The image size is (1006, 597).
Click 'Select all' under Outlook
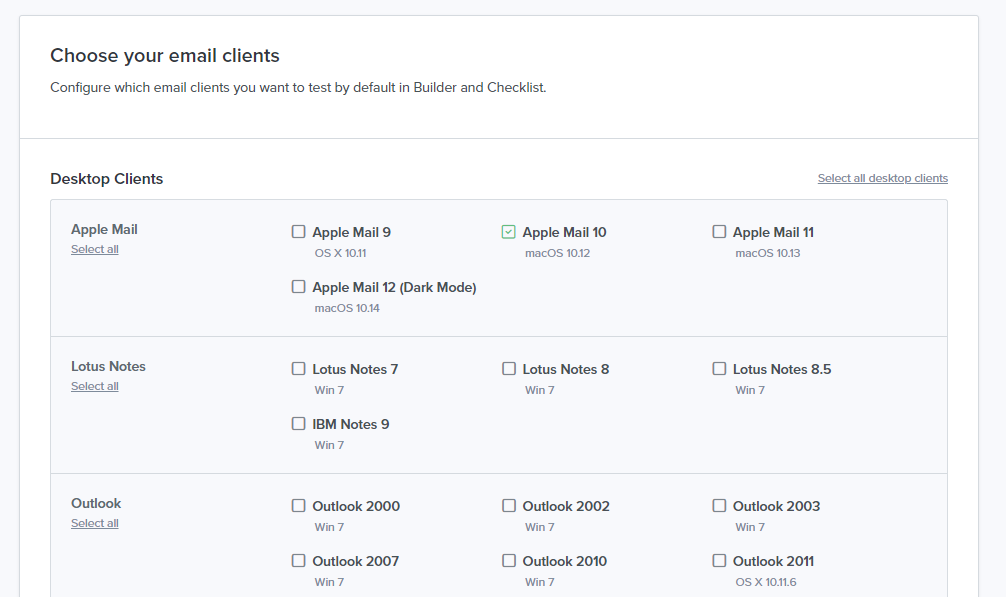click(x=94, y=524)
